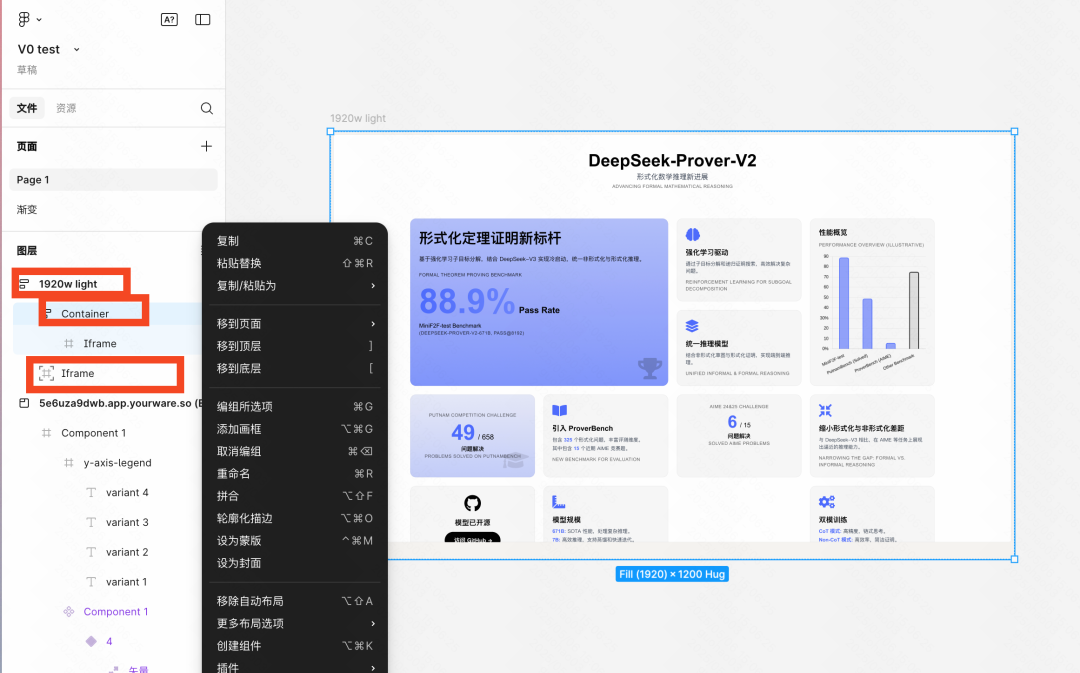Click the top-right frame resize handle
The height and width of the screenshot is (673, 1080).
pyautogui.click(x=1014, y=131)
